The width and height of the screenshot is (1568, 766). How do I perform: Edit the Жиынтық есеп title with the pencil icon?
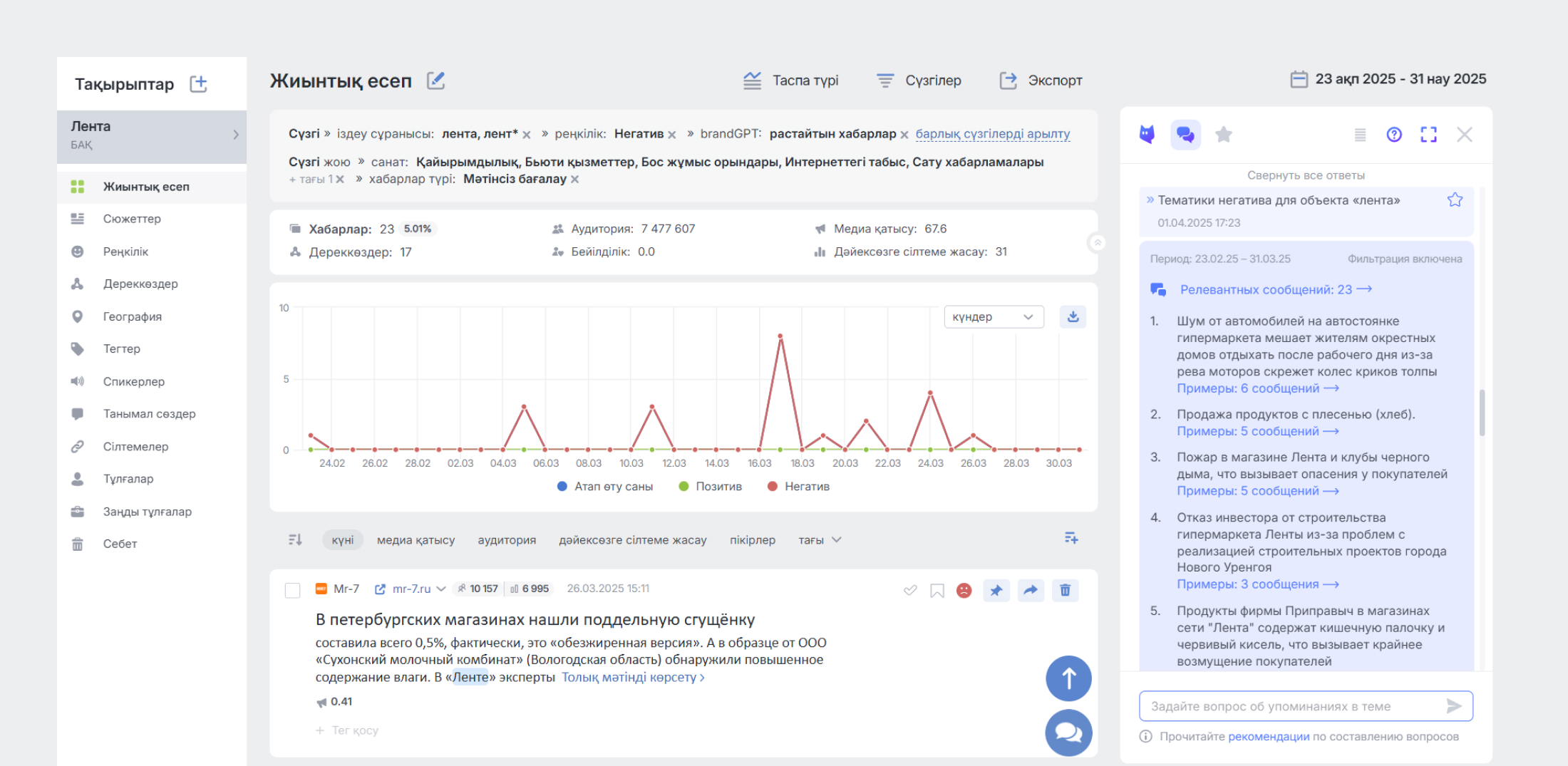point(435,81)
